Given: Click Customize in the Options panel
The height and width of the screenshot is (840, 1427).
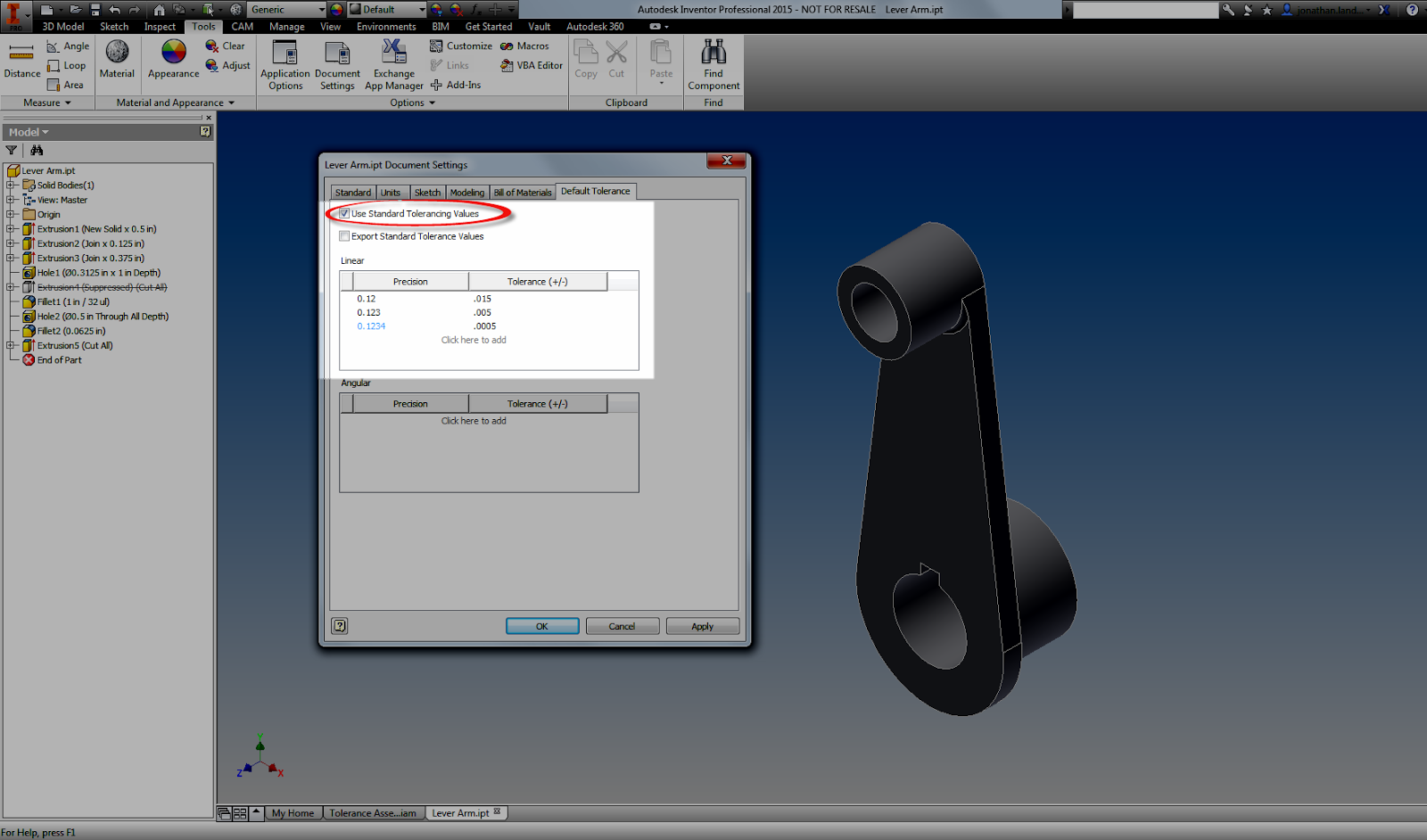Looking at the screenshot, I should point(461,46).
